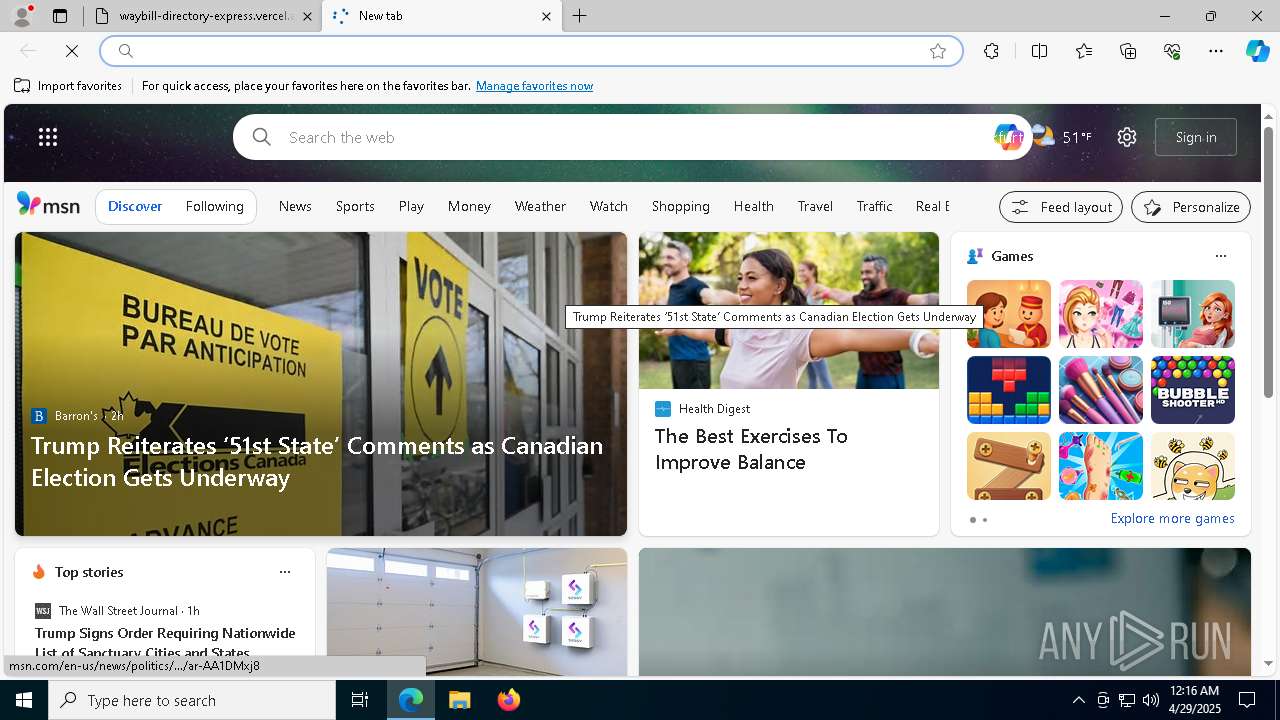Toggle Split screen icon
The image size is (1280, 720).
1039,51
